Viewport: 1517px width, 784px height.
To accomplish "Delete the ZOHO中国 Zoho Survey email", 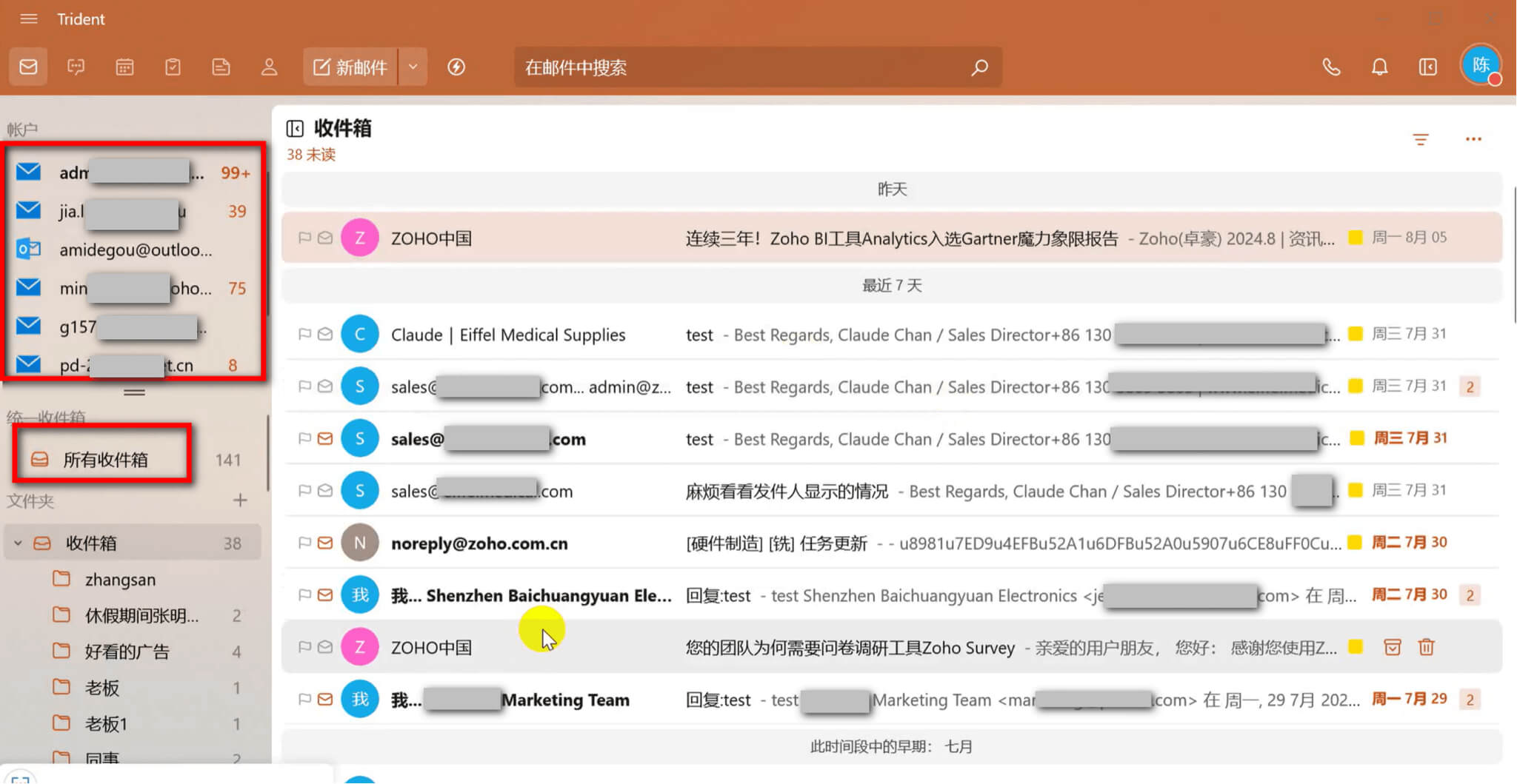I will (x=1427, y=648).
